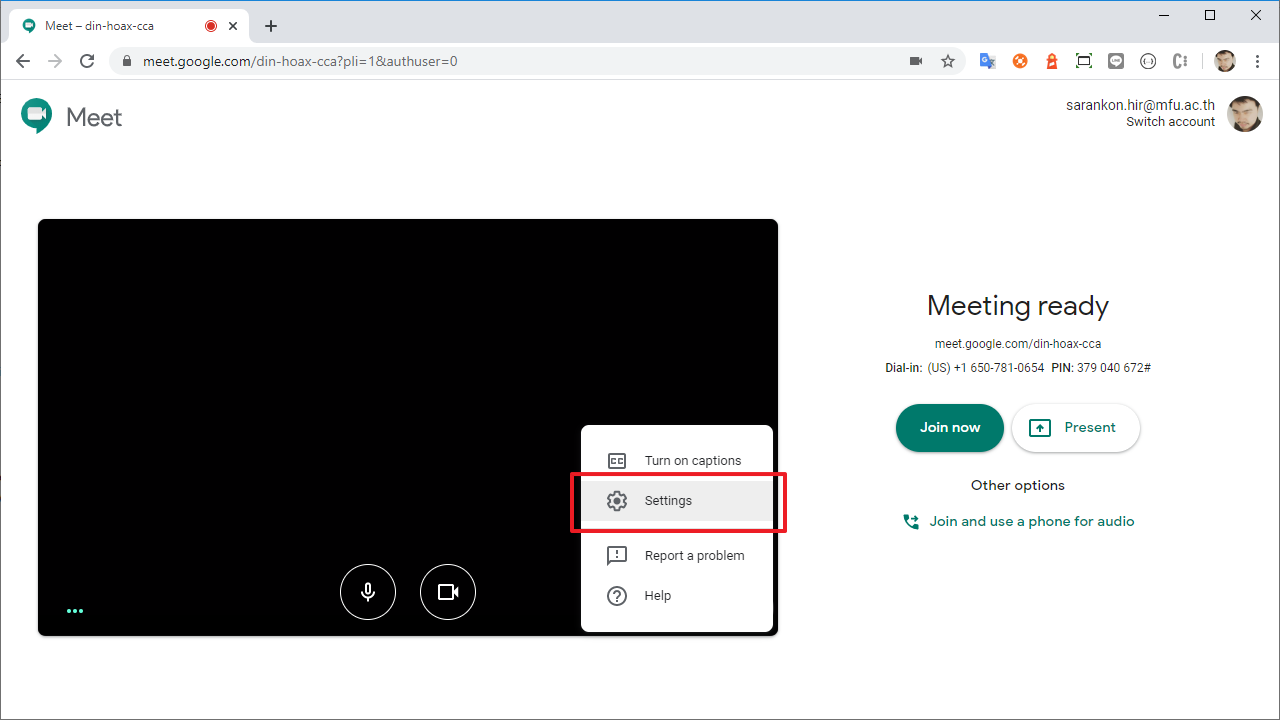Click the camera permission icon in address bar
Screen dimensions: 1280x720
(915, 61)
